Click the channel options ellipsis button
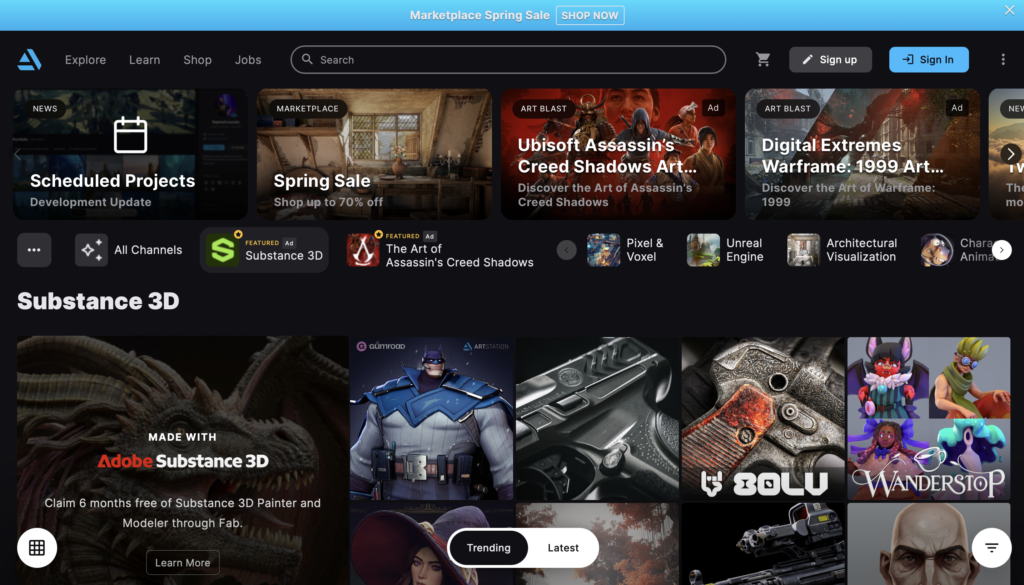 coord(34,250)
